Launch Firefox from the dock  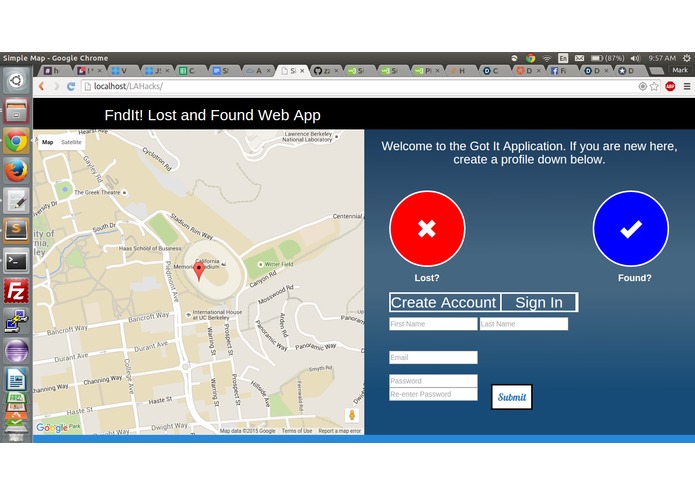click(x=16, y=171)
